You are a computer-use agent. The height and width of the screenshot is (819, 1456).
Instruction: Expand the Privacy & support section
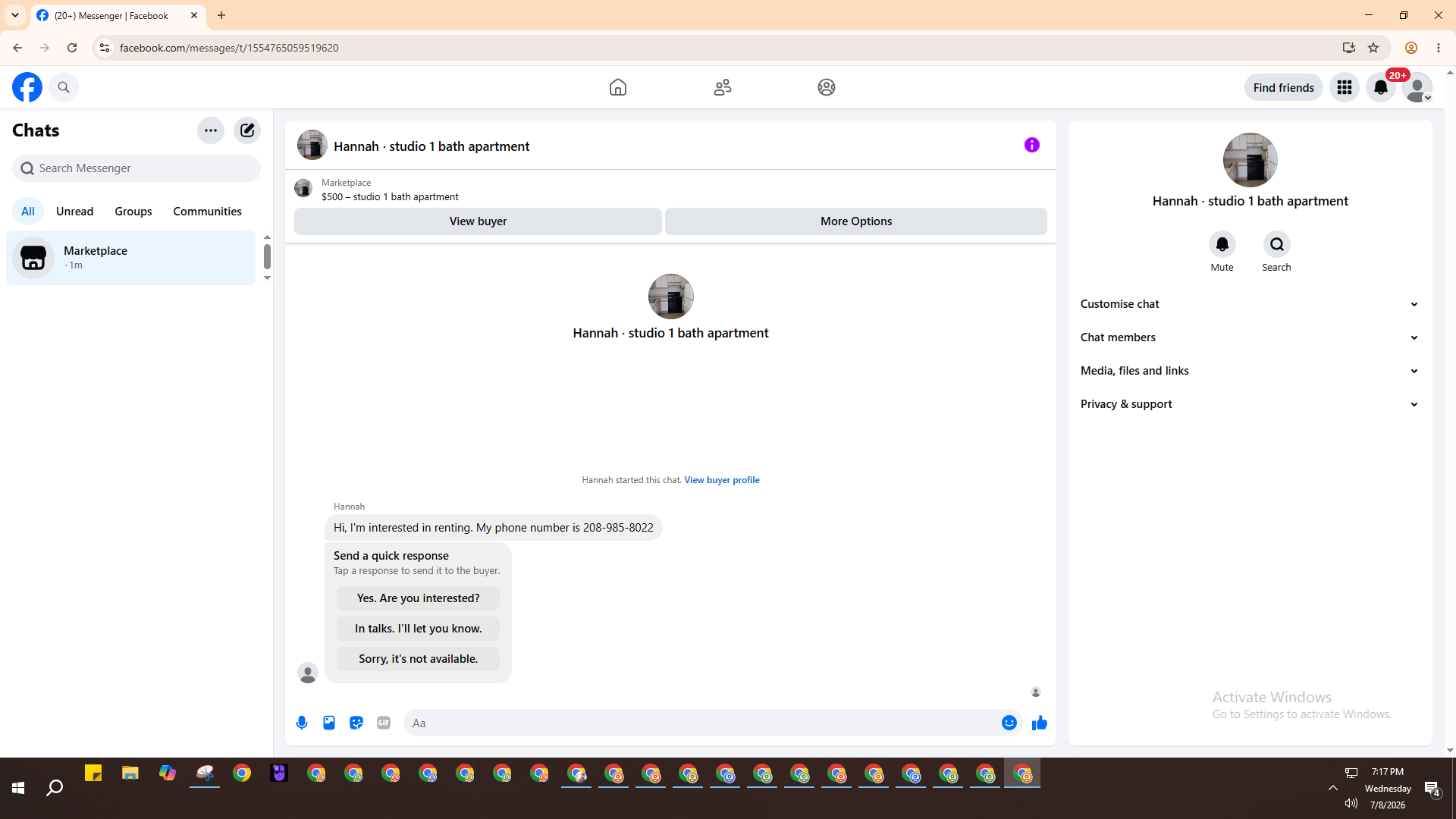pos(1250,404)
